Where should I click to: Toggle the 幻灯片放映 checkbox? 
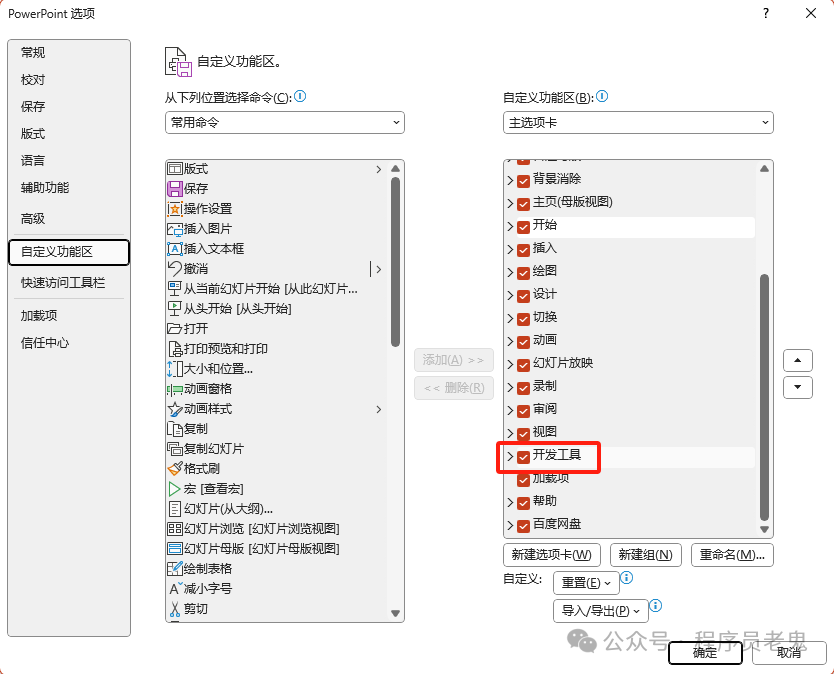pyautogui.click(x=523, y=364)
